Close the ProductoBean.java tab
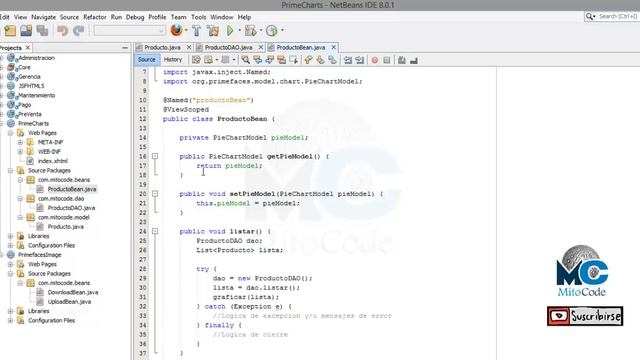The height and width of the screenshot is (360, 640). point(333,47)
